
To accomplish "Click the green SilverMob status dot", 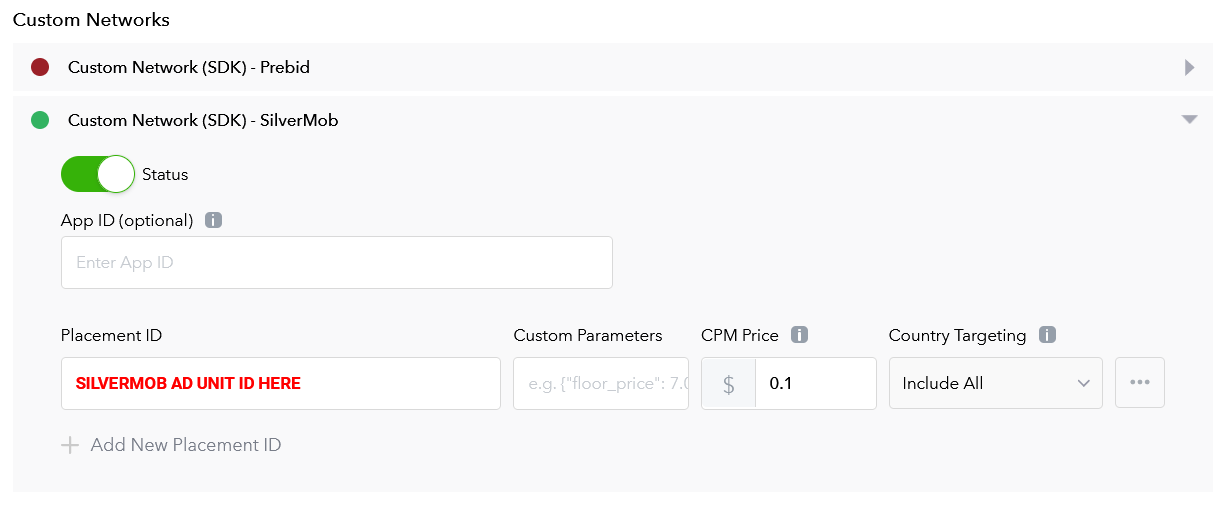I will pyautogui.click(x=40, y=121).
